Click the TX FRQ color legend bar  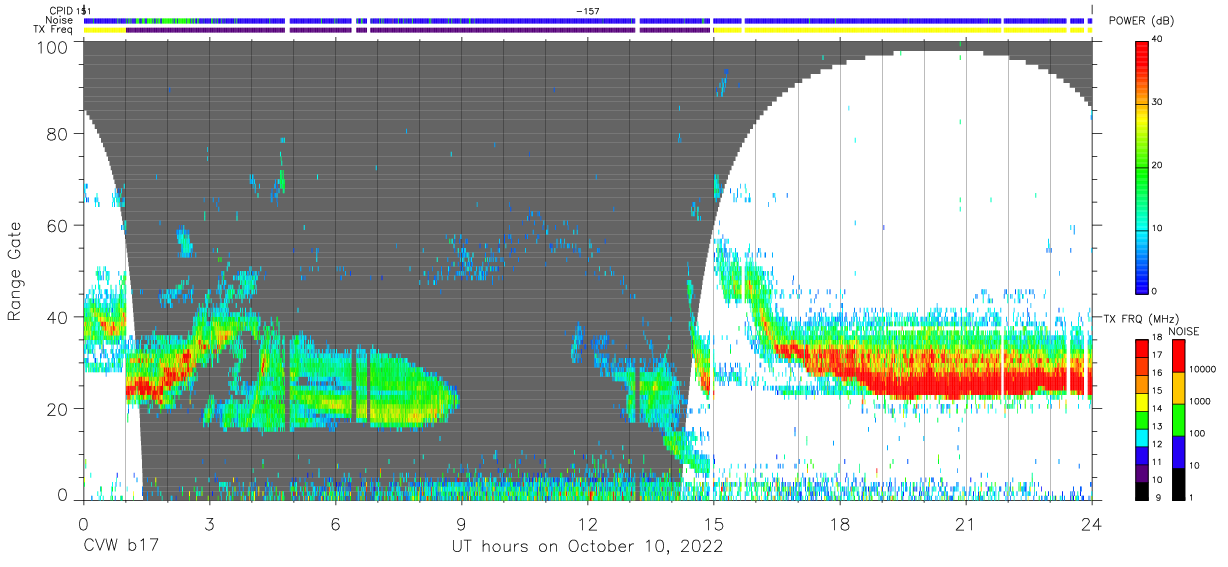point(1140,419)
